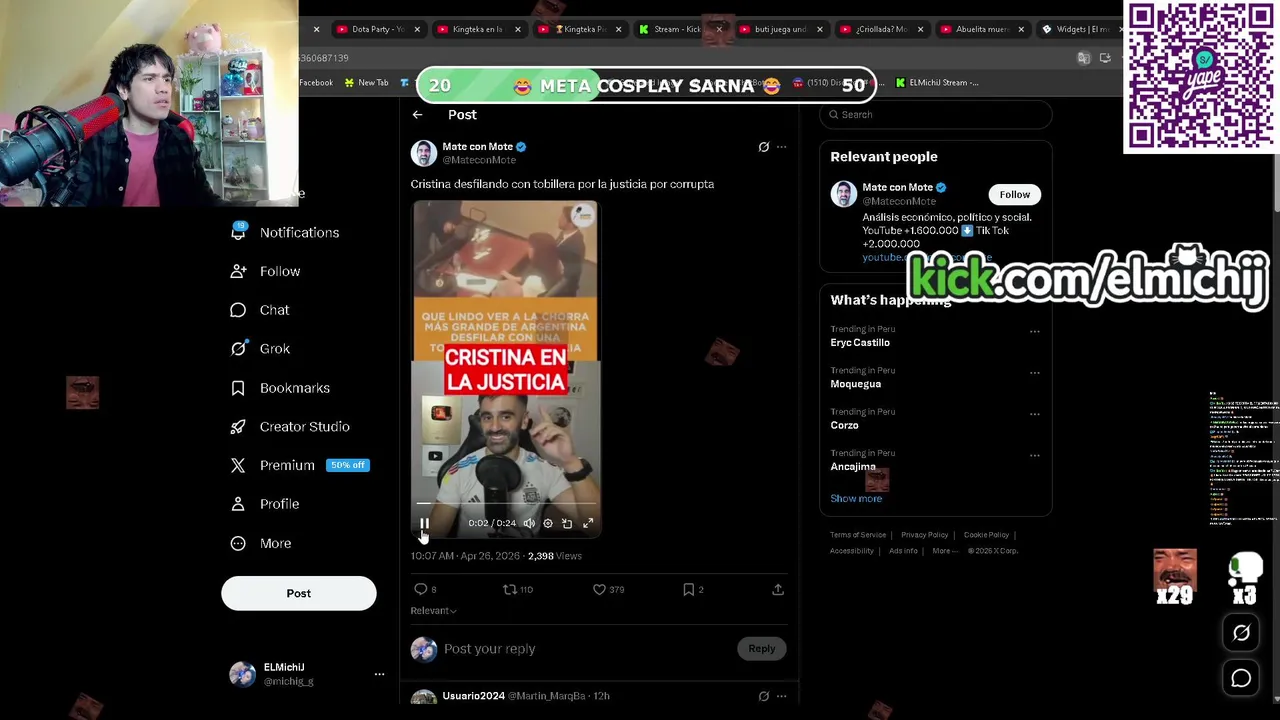Open the New Tab bookmark

(366, 83)
